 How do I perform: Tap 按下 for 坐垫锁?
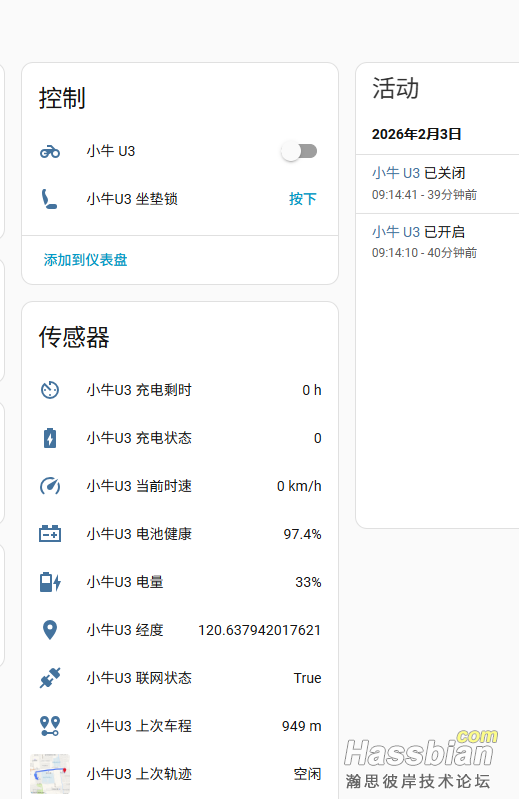tap(303, 199)
